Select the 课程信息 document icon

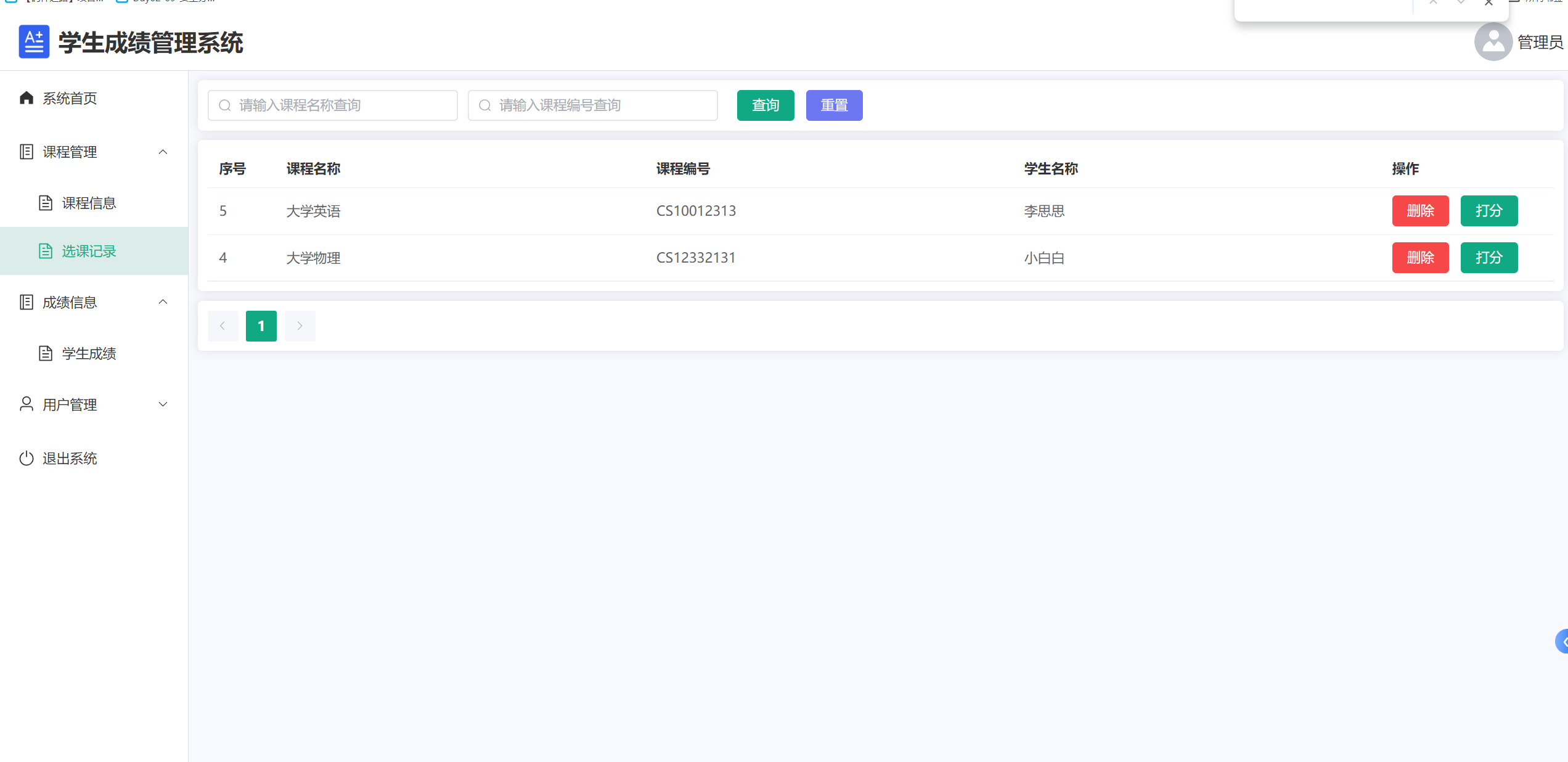[x=46, y=202]
